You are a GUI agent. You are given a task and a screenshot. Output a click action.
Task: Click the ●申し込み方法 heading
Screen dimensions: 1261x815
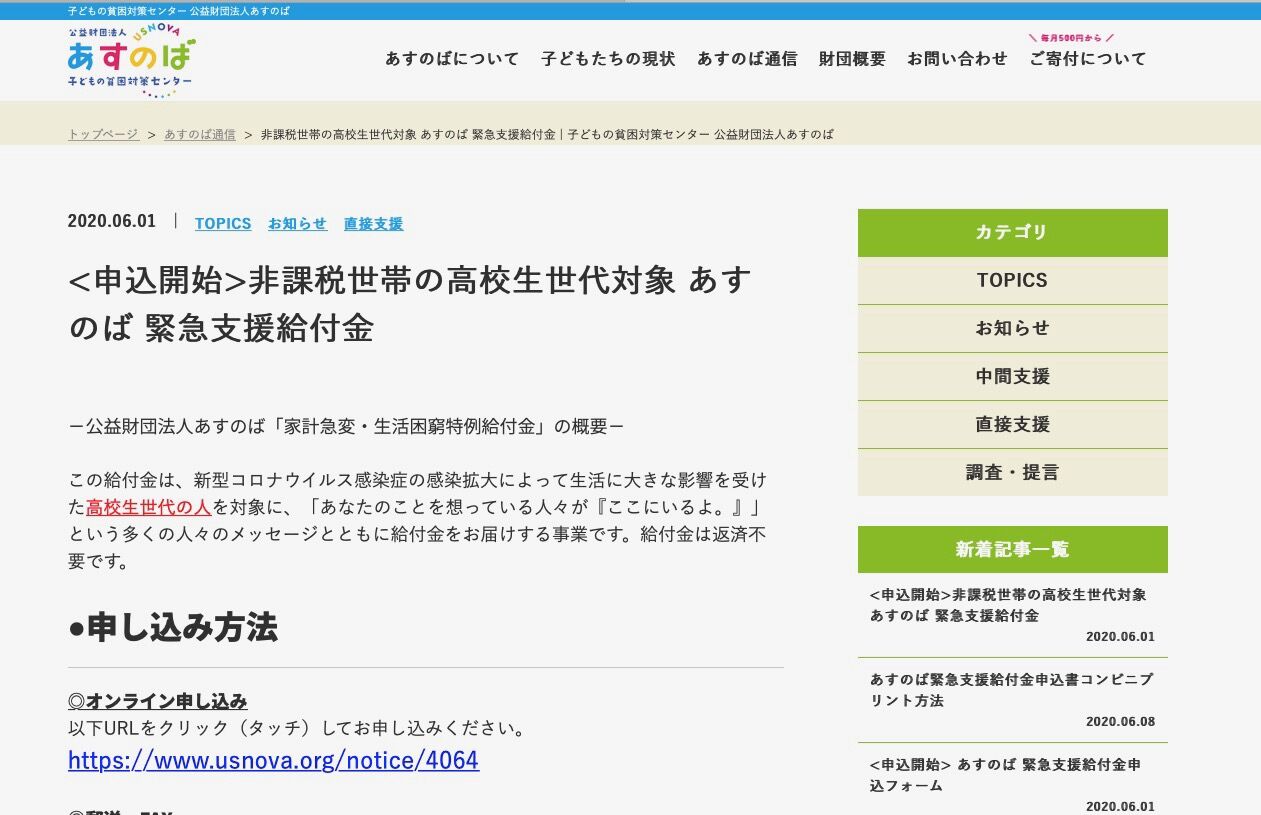click(x=173, y=628)
